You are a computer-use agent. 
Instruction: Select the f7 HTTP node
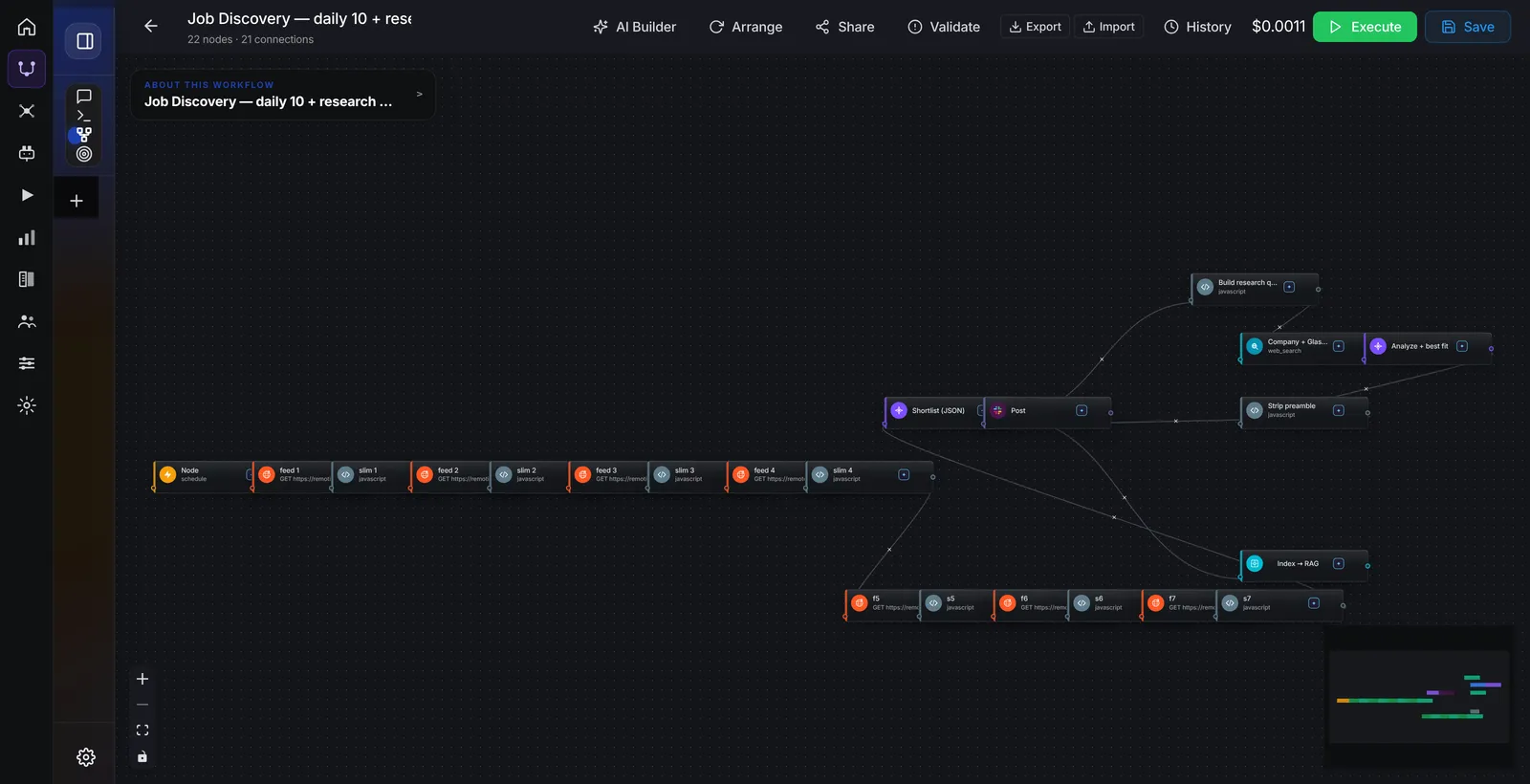(x=1179, y=603)
